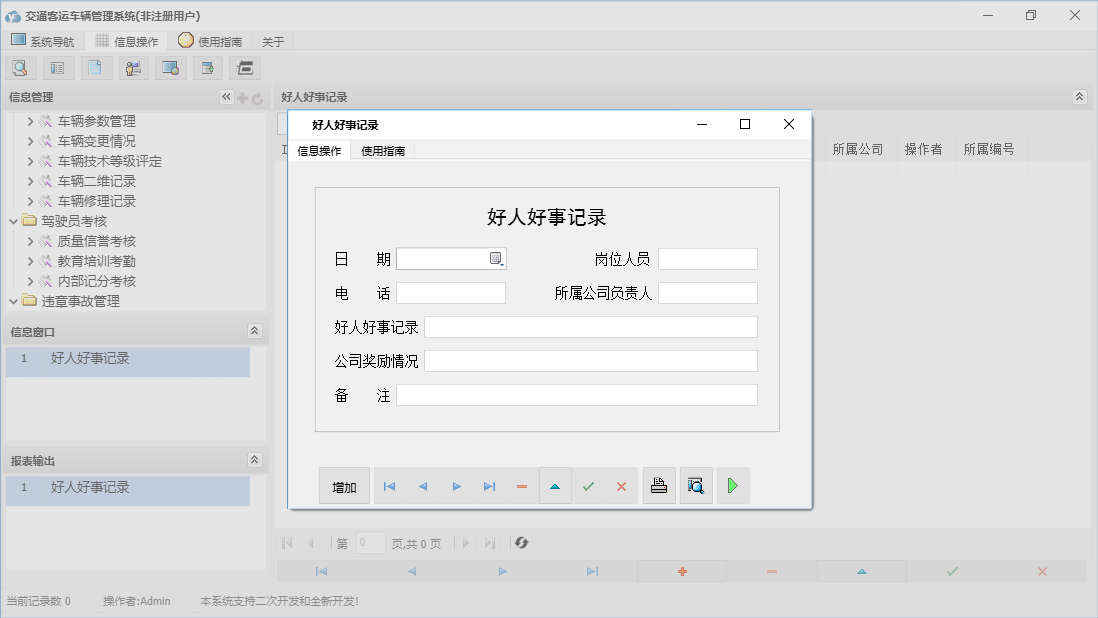This screenshot has width=1098, height=618.
Task: Jump to first record with the navigation icon
Action: coord(390,485)
